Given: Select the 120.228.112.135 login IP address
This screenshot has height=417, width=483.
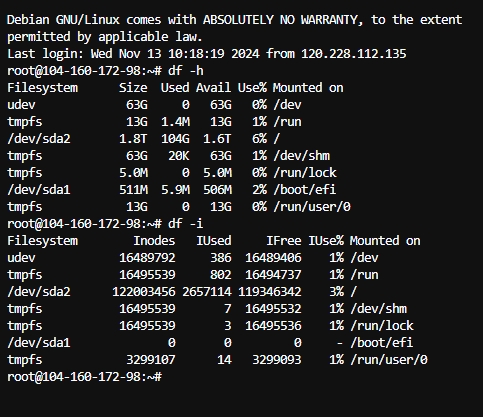Looking at the screenshot, I should [354, 54].
